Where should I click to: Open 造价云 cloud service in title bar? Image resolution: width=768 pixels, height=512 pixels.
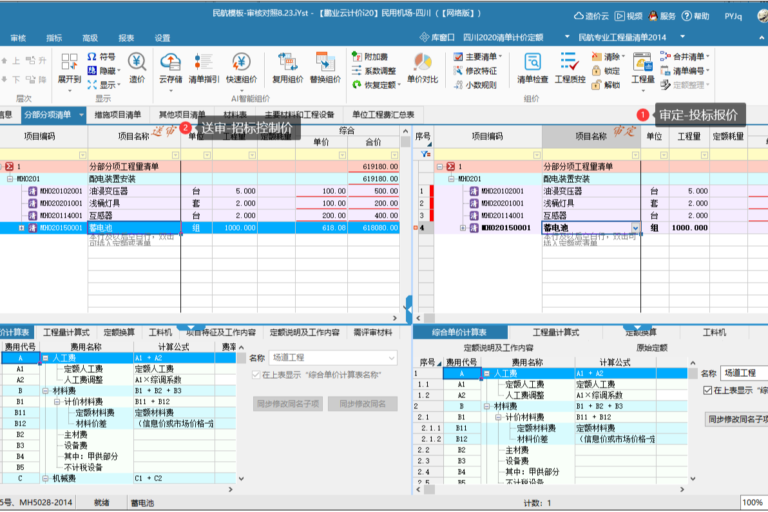coord(592,16)
